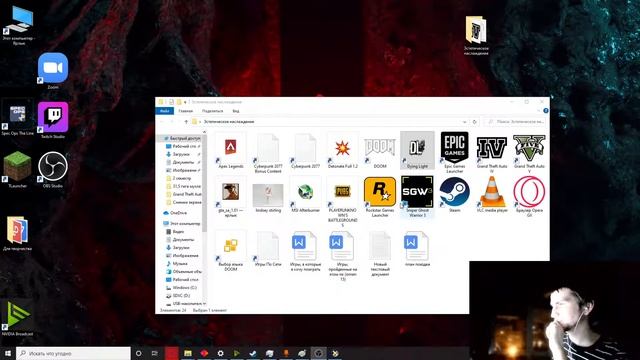Switch to the Главная ribbon tab
640x360 pixels.
click(x=185, y=111)
